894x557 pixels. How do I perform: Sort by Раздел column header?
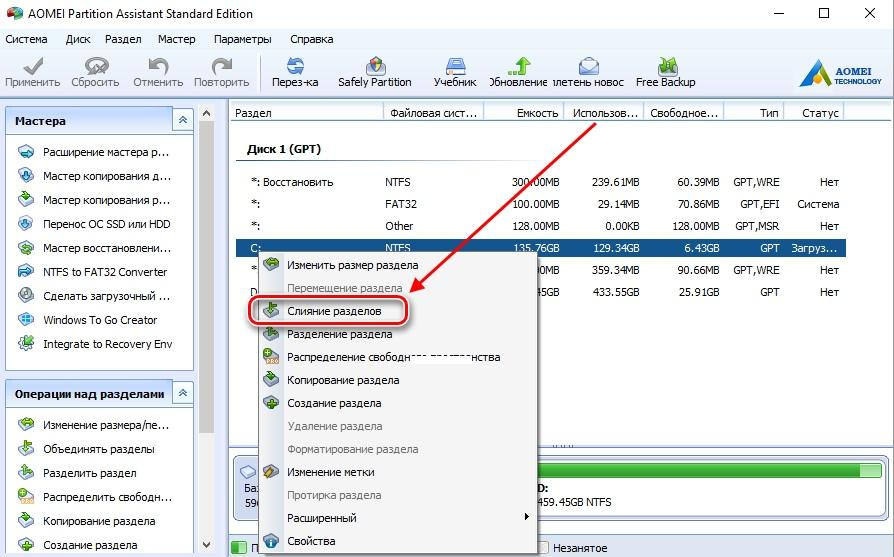(x=307, y=113)
